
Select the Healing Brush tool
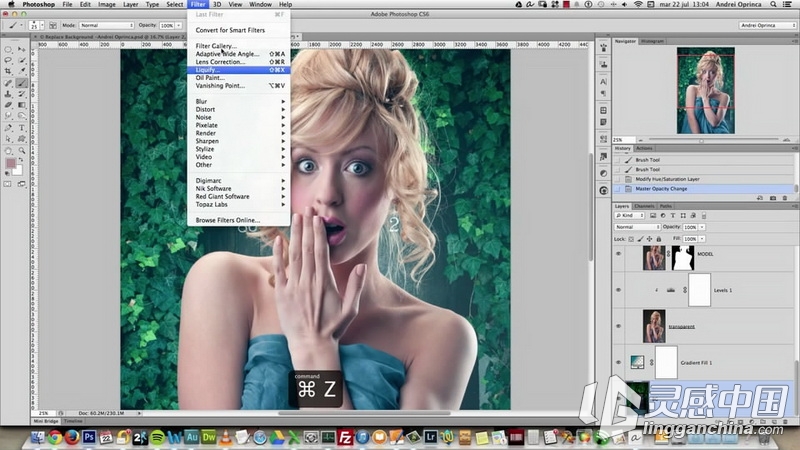pyautogui.click(x=8, y=83)
